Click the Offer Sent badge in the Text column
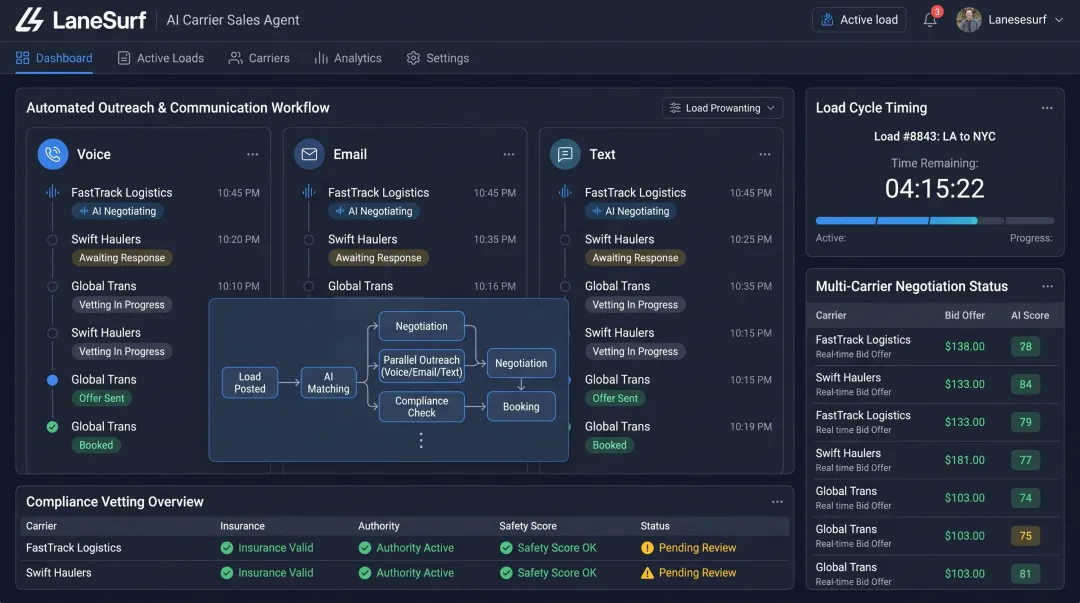Viewport: 1080px width, 603px height. point(615,398)
